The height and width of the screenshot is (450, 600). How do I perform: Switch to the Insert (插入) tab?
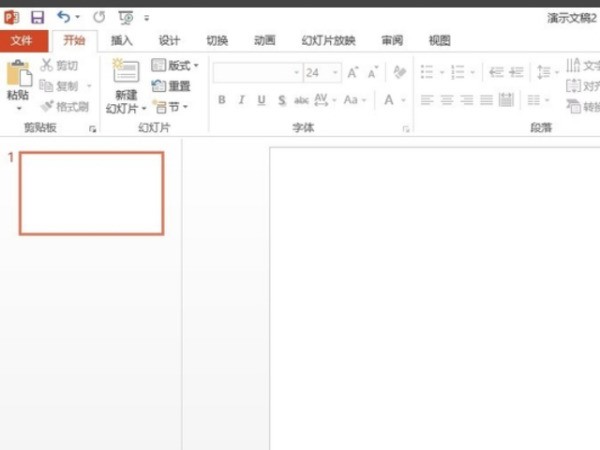tap(121, 41)
